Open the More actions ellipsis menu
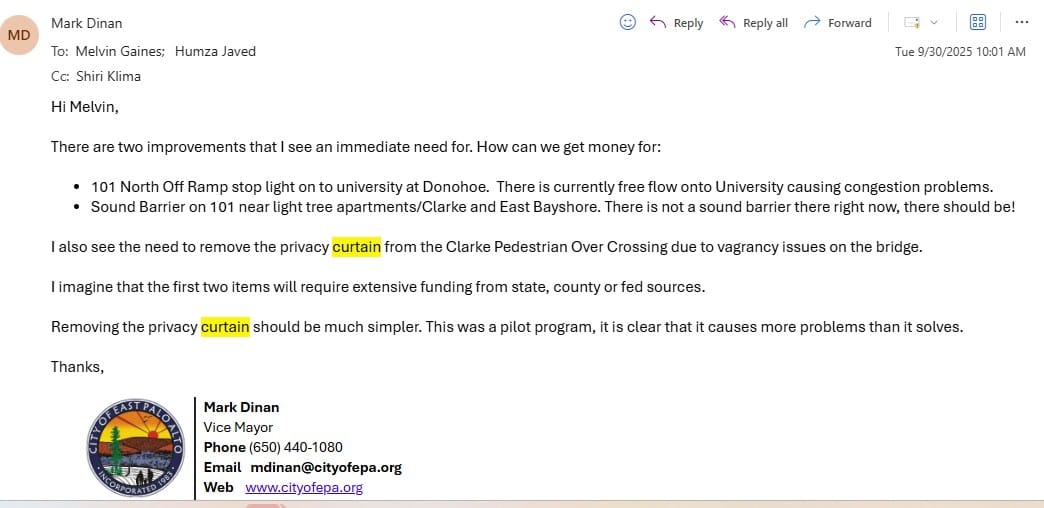The image size is (1044, 508). (1021, 22)
